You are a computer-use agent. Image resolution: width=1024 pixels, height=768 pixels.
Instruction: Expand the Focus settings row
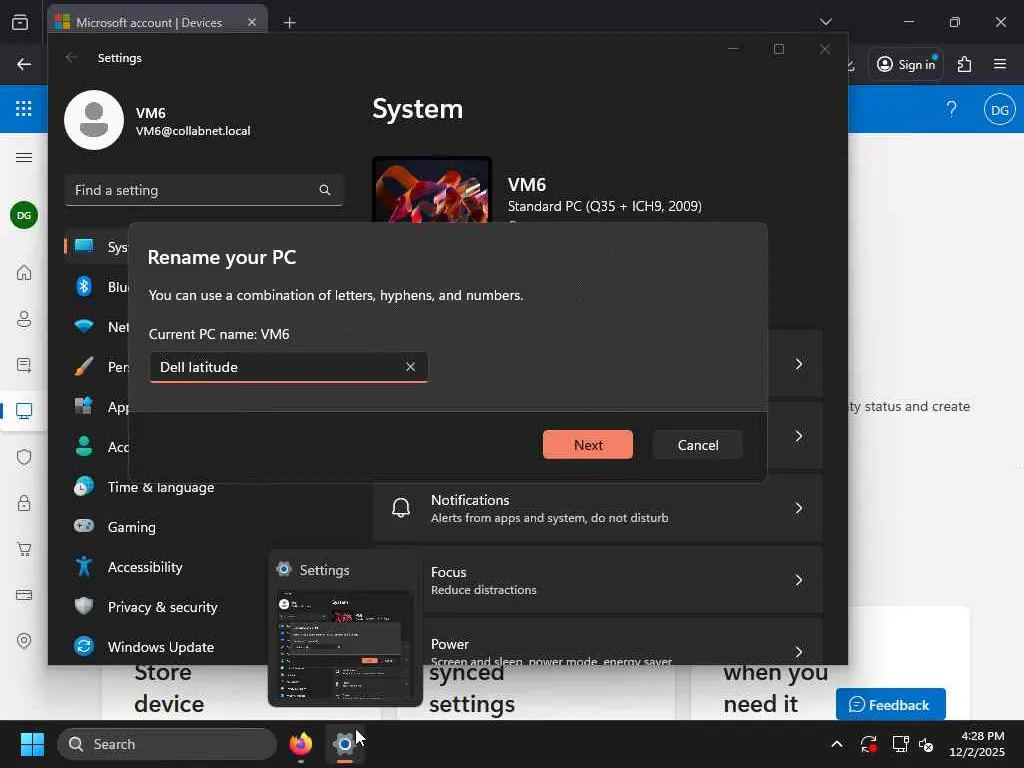[x=598, y=580]
